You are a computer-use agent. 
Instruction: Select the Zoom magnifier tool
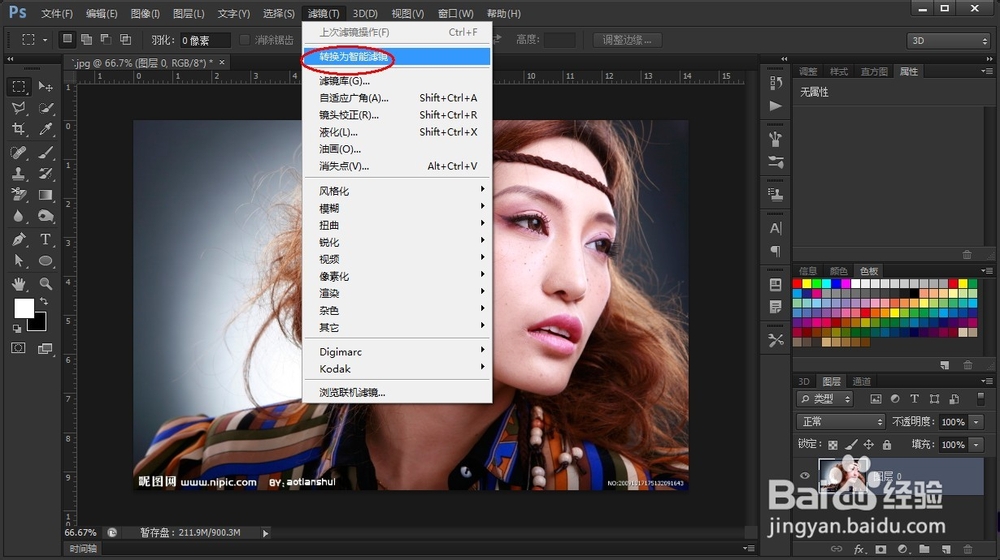tap(46, 284)
